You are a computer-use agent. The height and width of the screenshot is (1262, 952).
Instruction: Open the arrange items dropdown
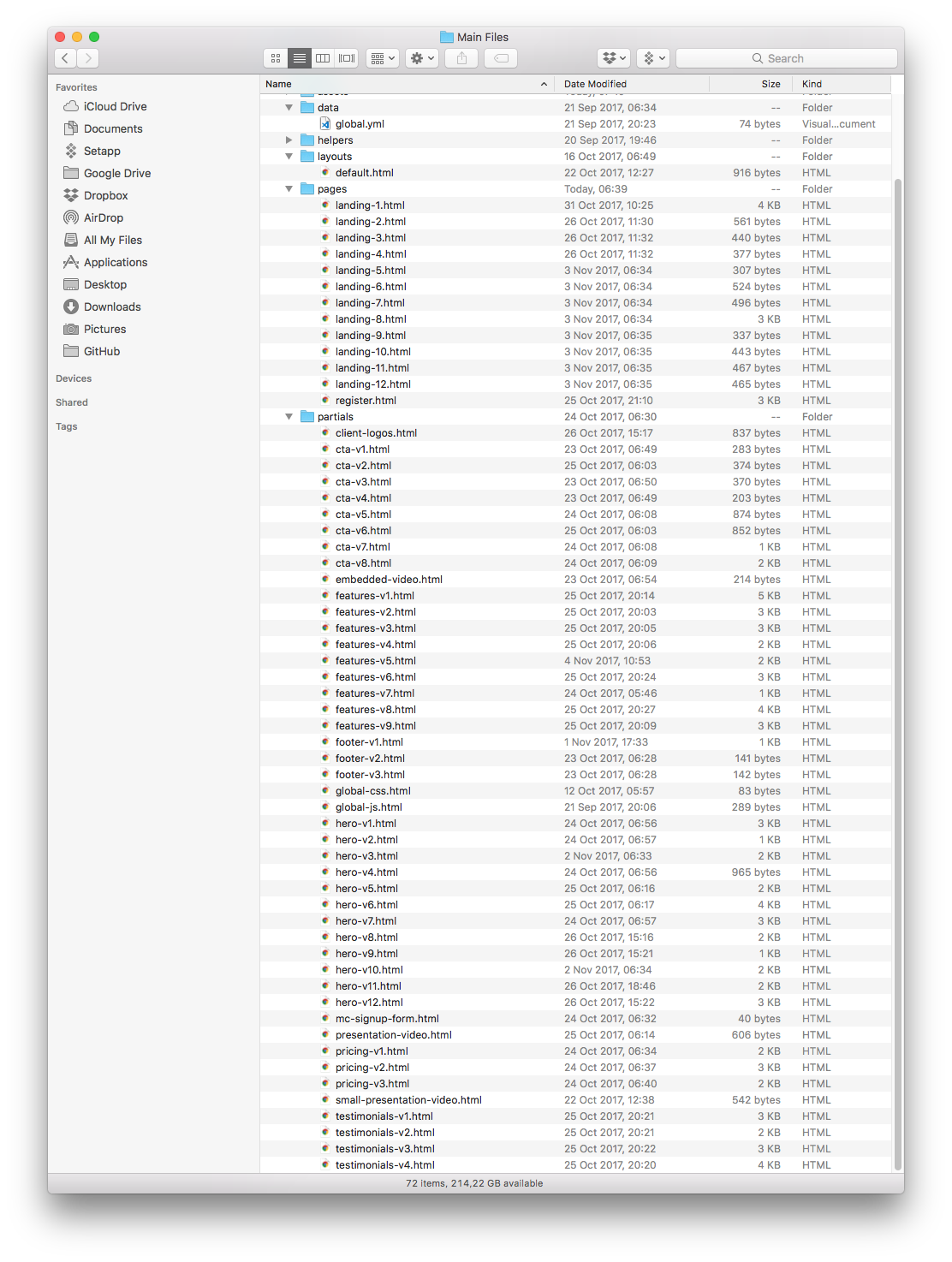click(383, 58)
